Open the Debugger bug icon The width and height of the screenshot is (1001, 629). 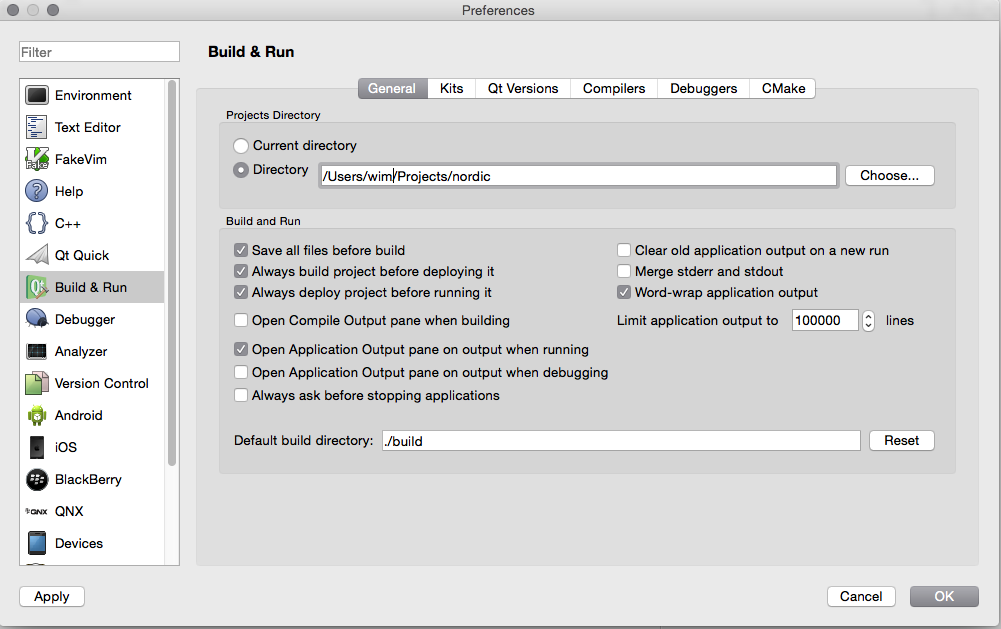click(36, 319)
